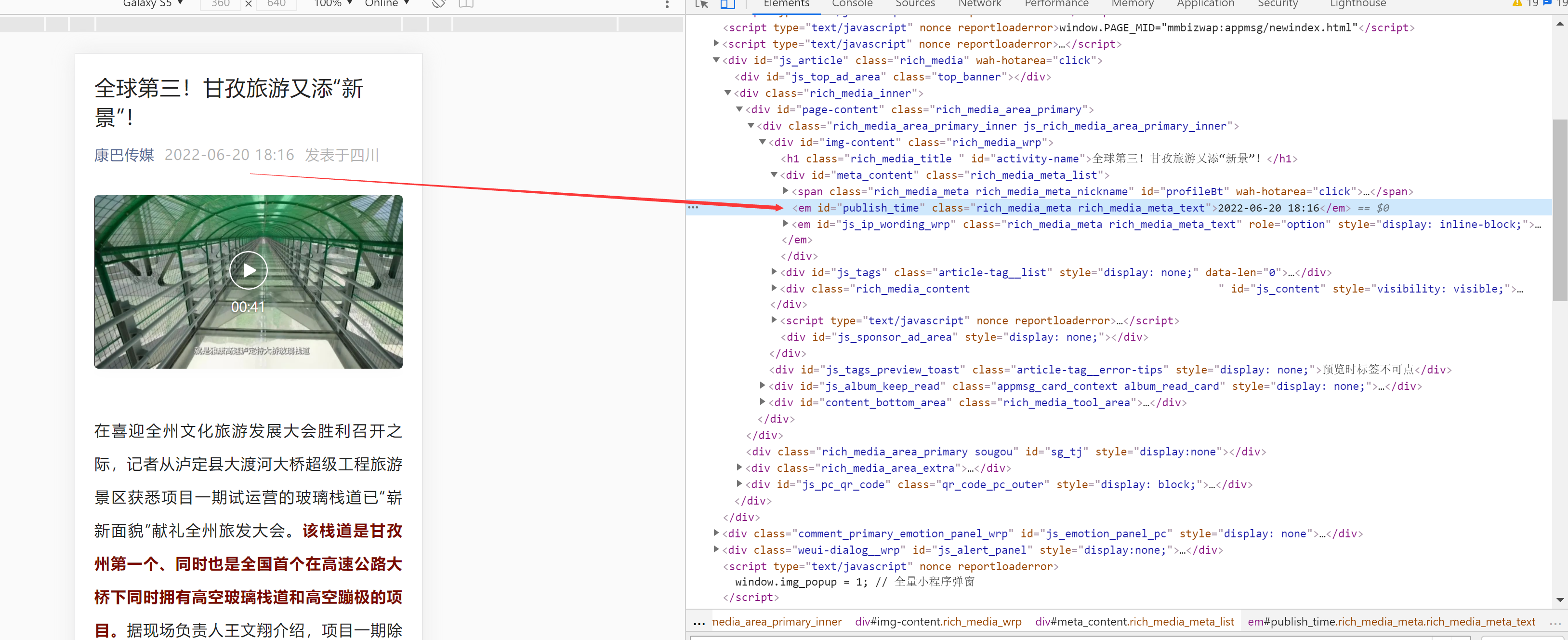
Task: Click the inspect element picker icon
Action: click(702, 4)
